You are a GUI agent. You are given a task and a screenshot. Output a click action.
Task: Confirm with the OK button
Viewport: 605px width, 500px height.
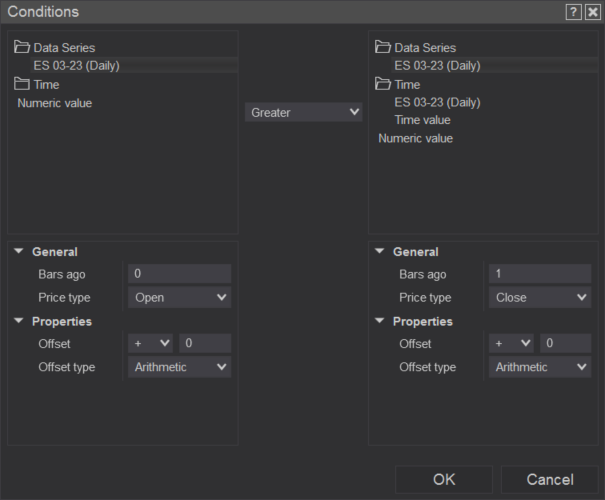444,480
